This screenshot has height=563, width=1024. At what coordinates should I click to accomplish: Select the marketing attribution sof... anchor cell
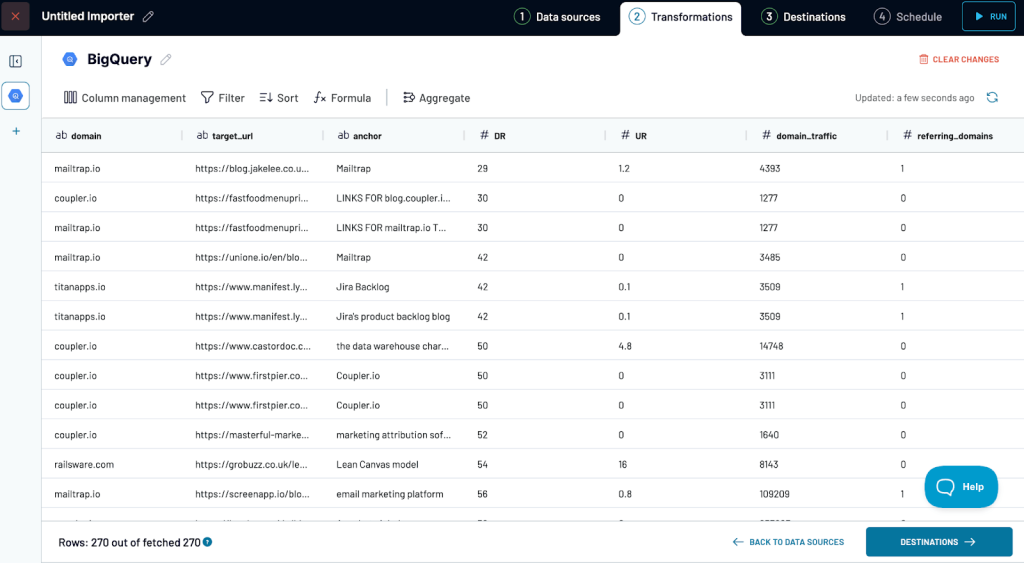(x=393, y=435)
